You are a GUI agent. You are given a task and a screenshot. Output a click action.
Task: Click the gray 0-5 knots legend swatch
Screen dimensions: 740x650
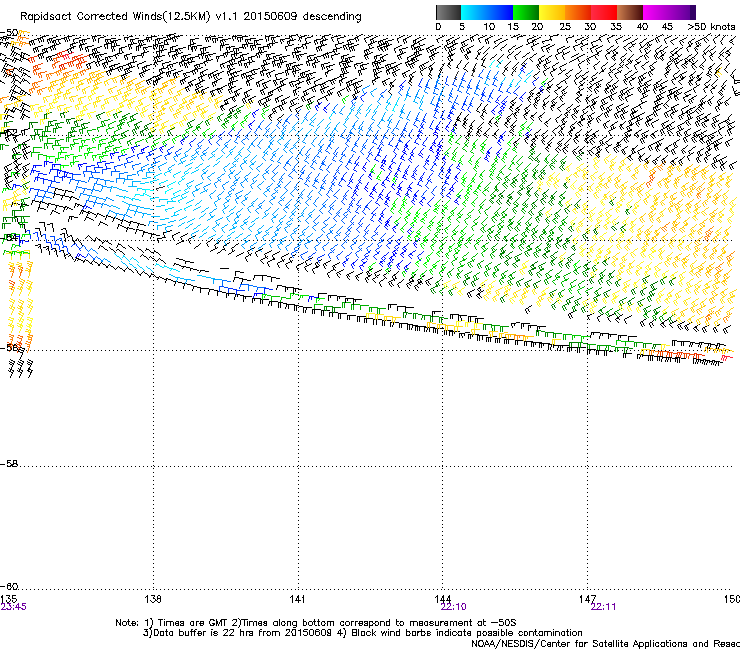448,12
